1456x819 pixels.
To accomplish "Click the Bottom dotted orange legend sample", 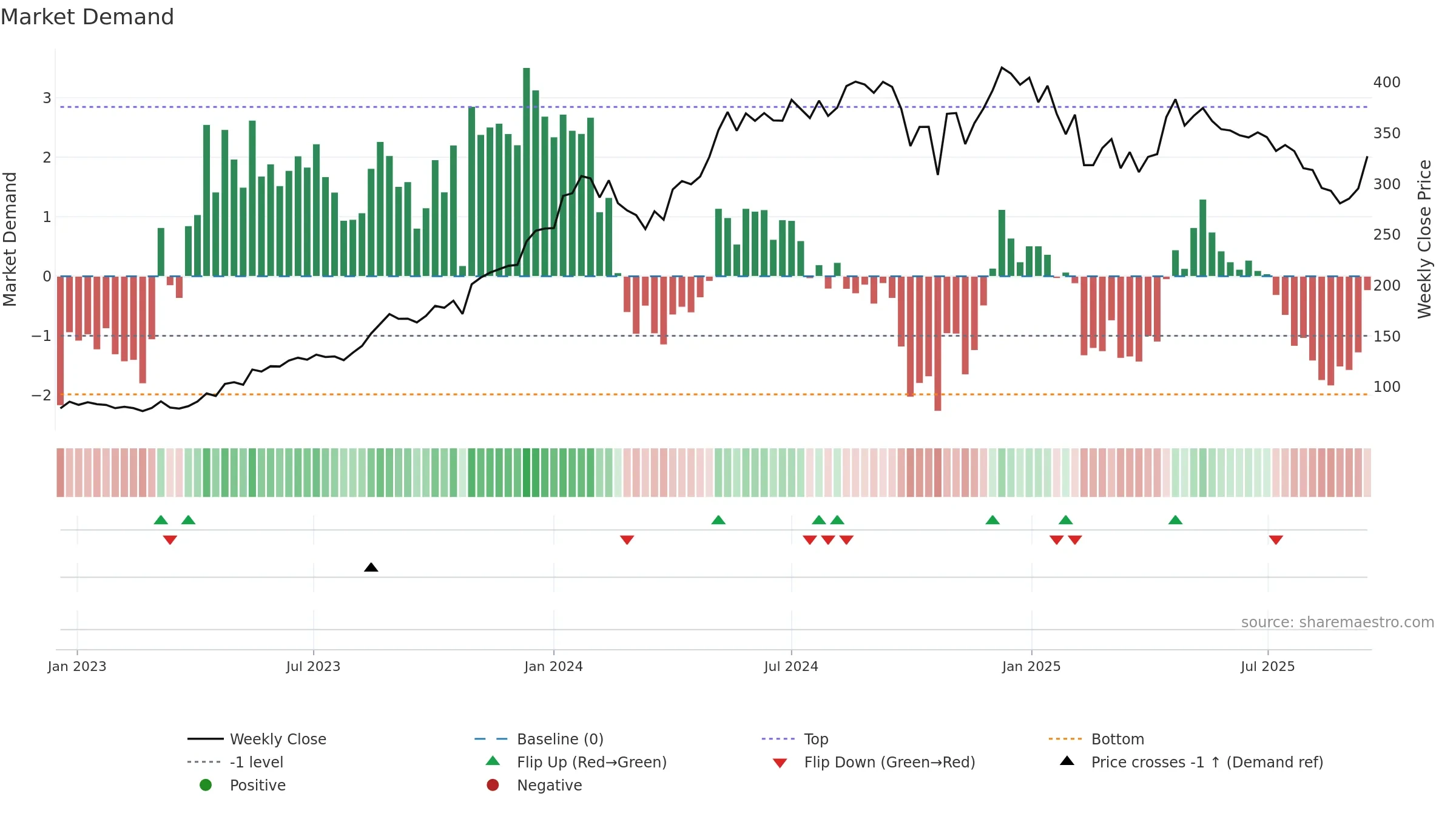I will [x=1065, y=739].
